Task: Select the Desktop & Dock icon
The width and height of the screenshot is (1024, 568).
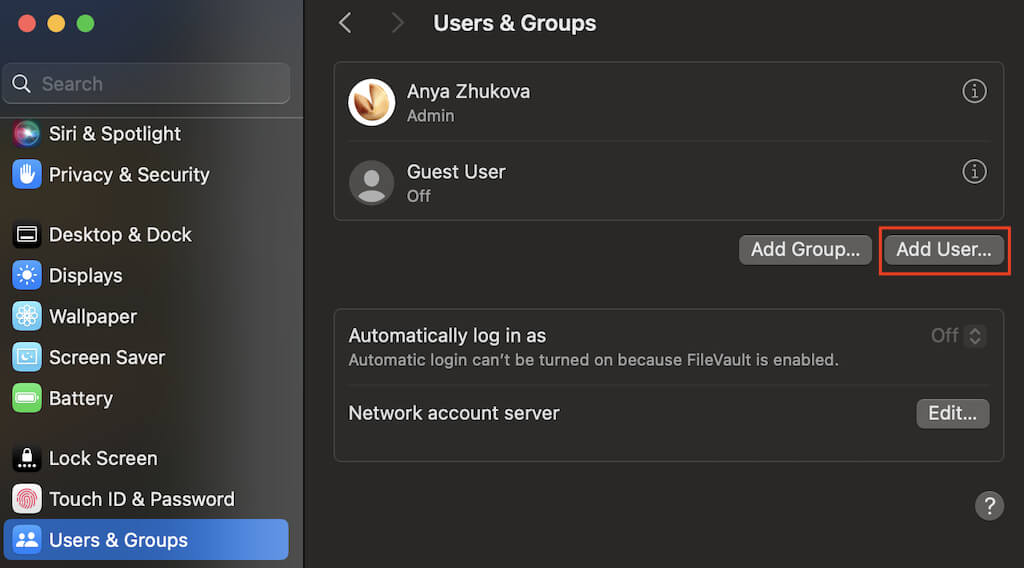Action: coord(27,234)
